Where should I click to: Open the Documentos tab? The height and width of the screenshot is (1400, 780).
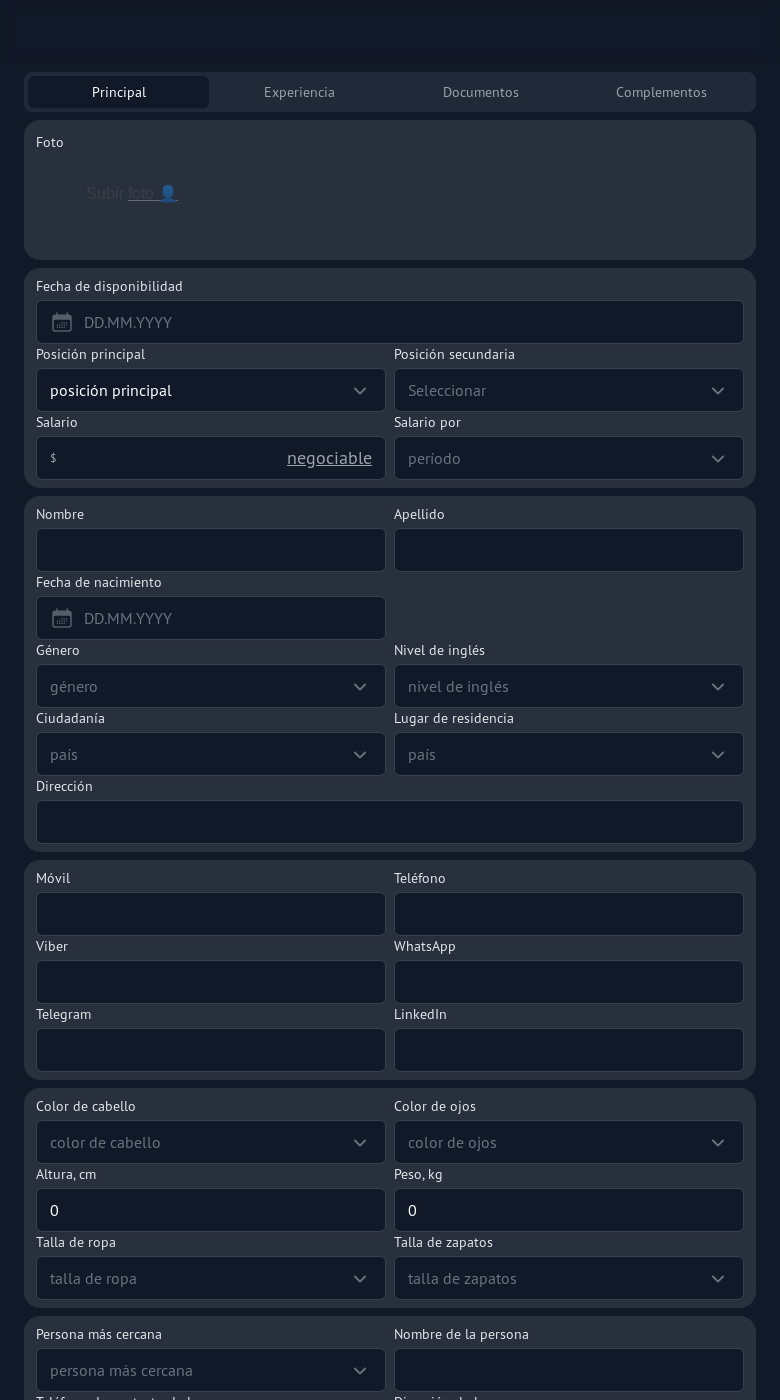point(481,92)
